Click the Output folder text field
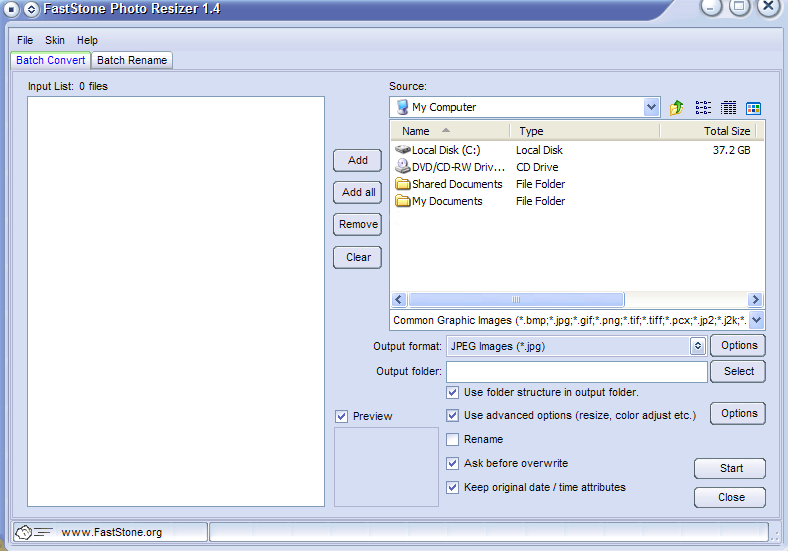This screenshot has height=551, width=788. click(x=577, y=372)
